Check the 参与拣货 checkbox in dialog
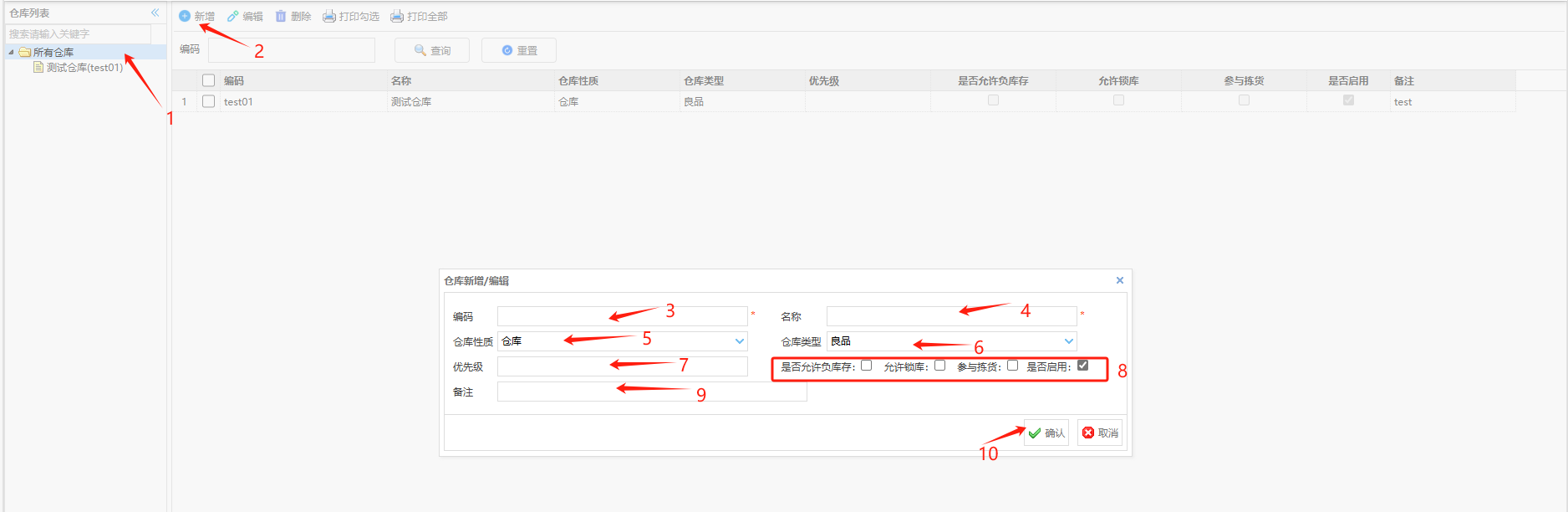The height and width of the screenshot is (512, 1568). point(1013,366)
